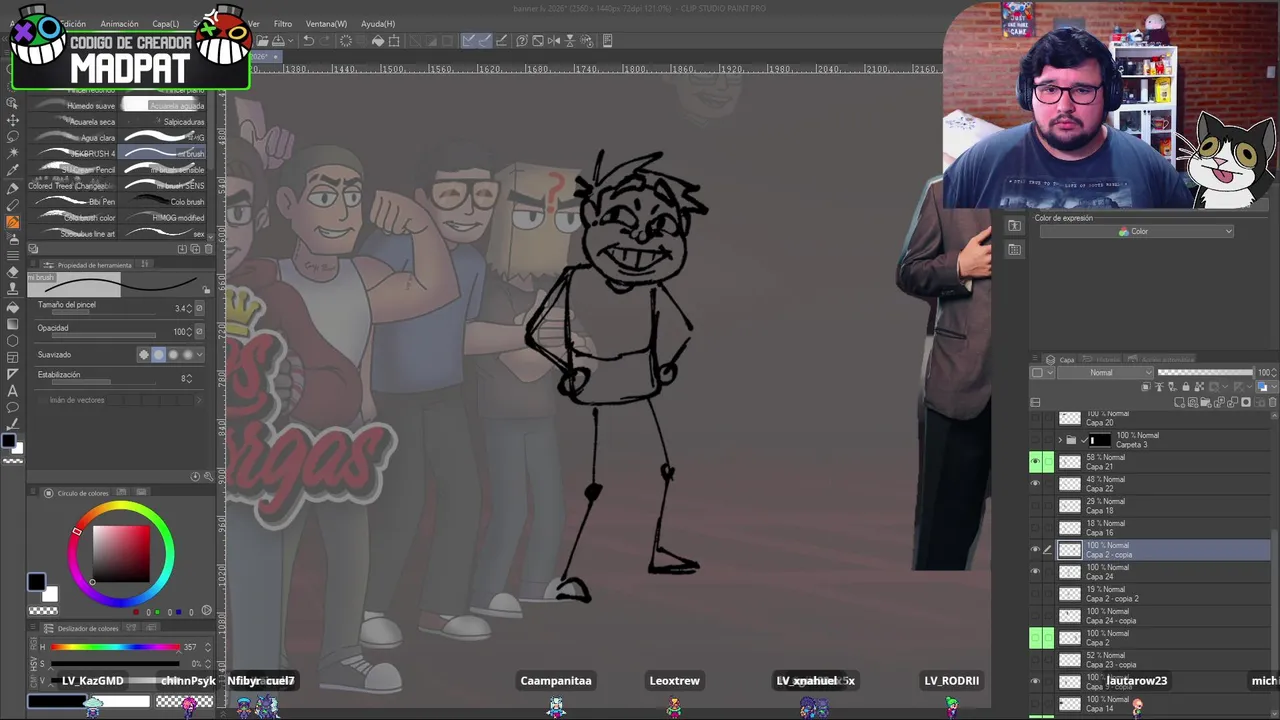
Task: Click the Flip horizontal icon in command bar
Action: click(x=554, y=41)
